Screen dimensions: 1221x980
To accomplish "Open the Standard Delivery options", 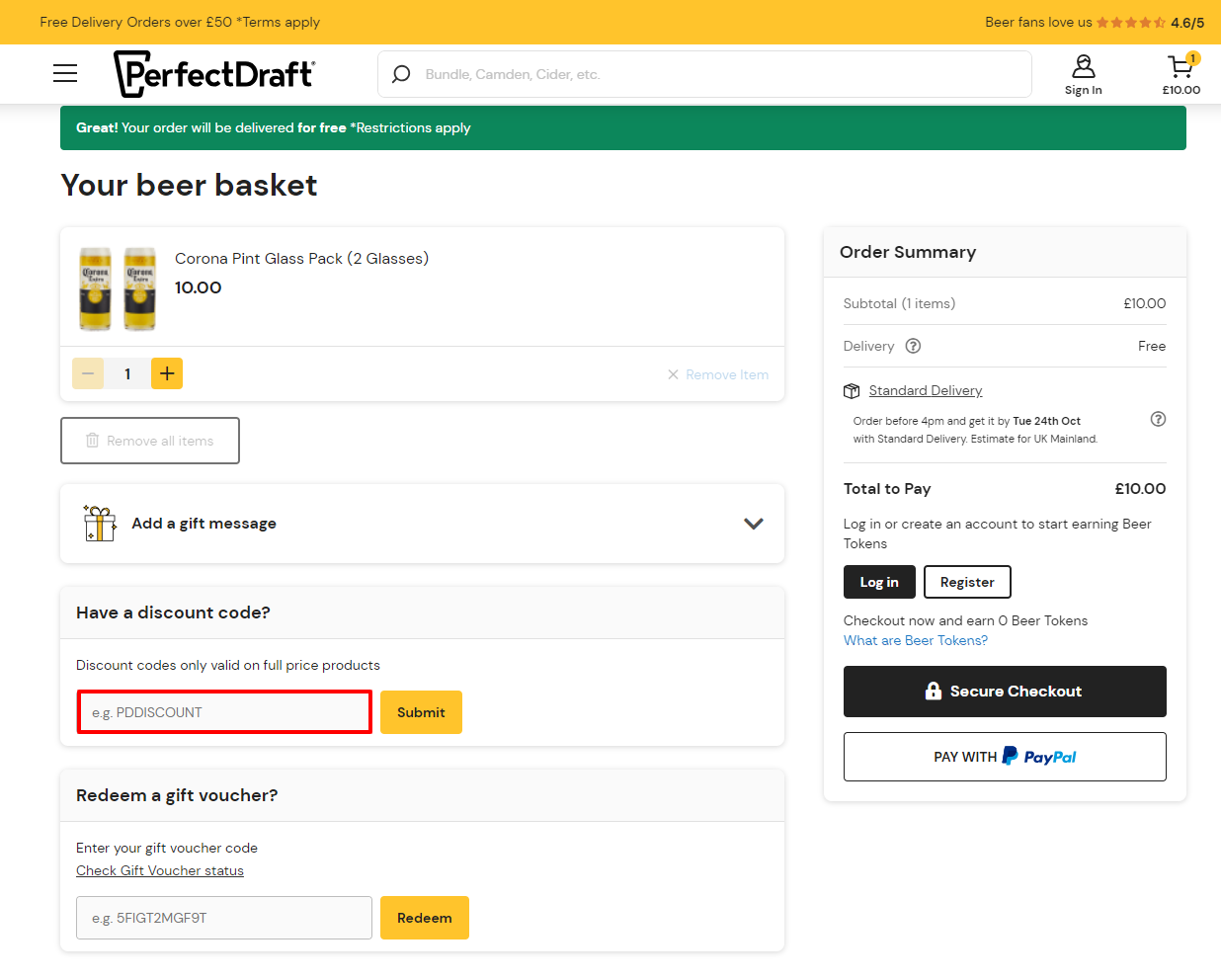I will (x=925, y=390).
